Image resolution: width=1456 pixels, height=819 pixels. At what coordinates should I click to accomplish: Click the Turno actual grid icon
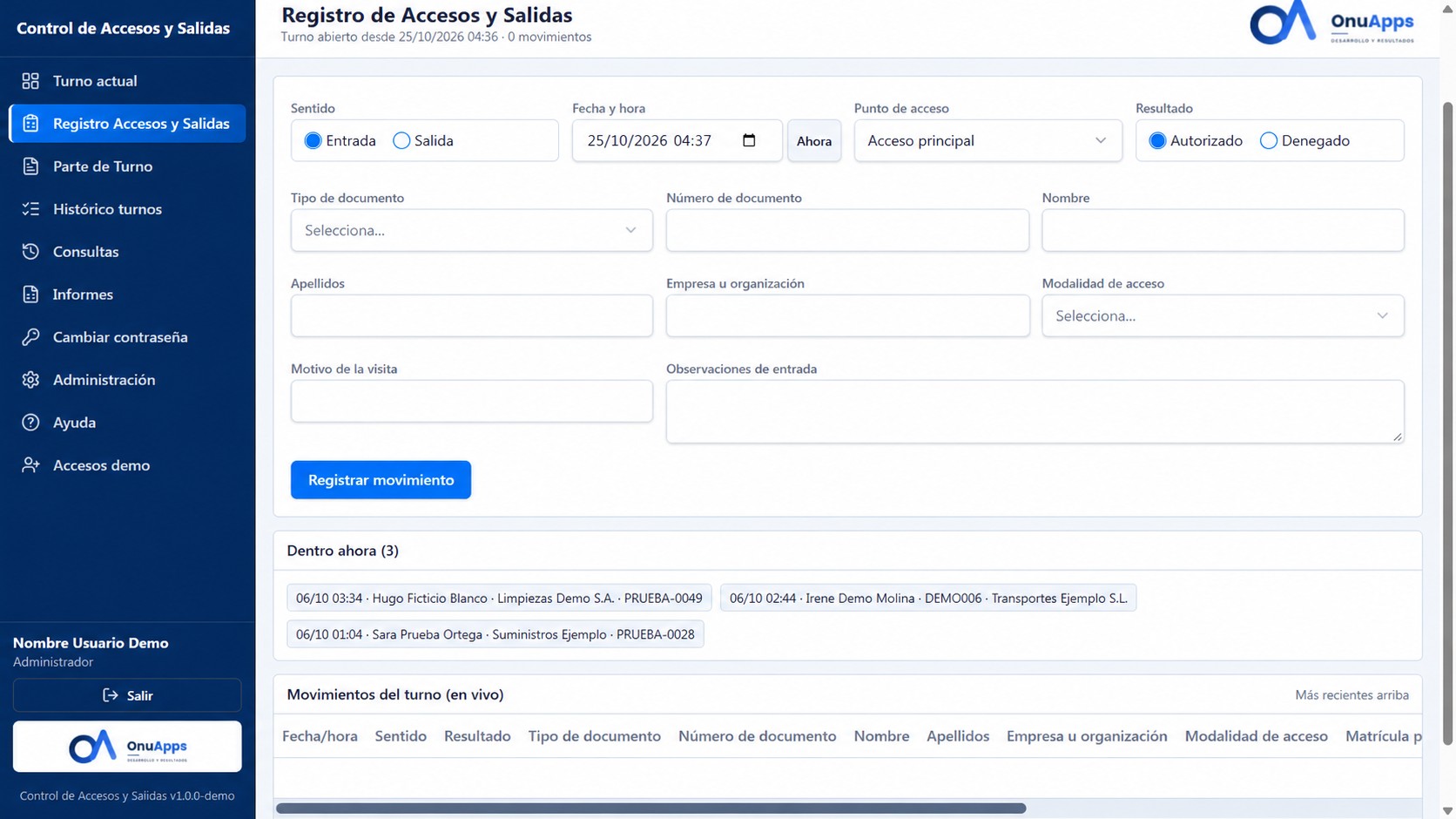point(30,81)
